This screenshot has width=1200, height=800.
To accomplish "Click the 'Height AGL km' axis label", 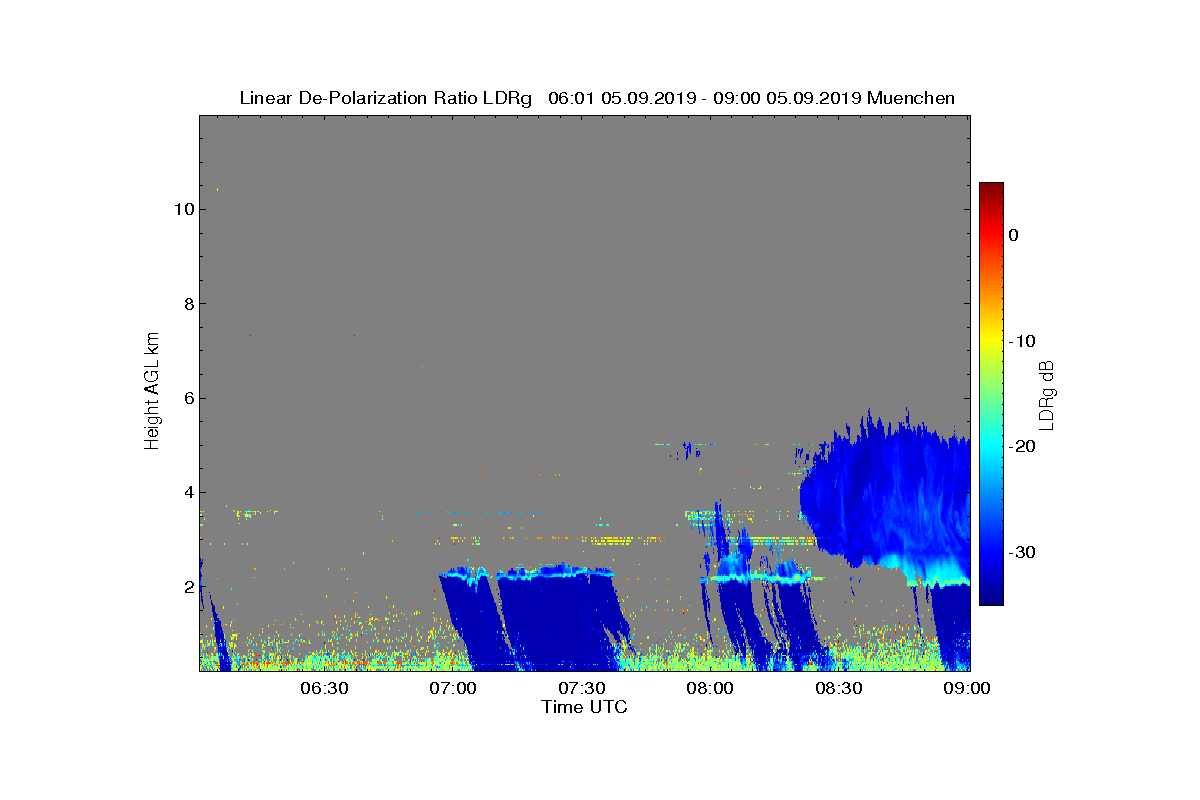I will (x=152, y=391).
